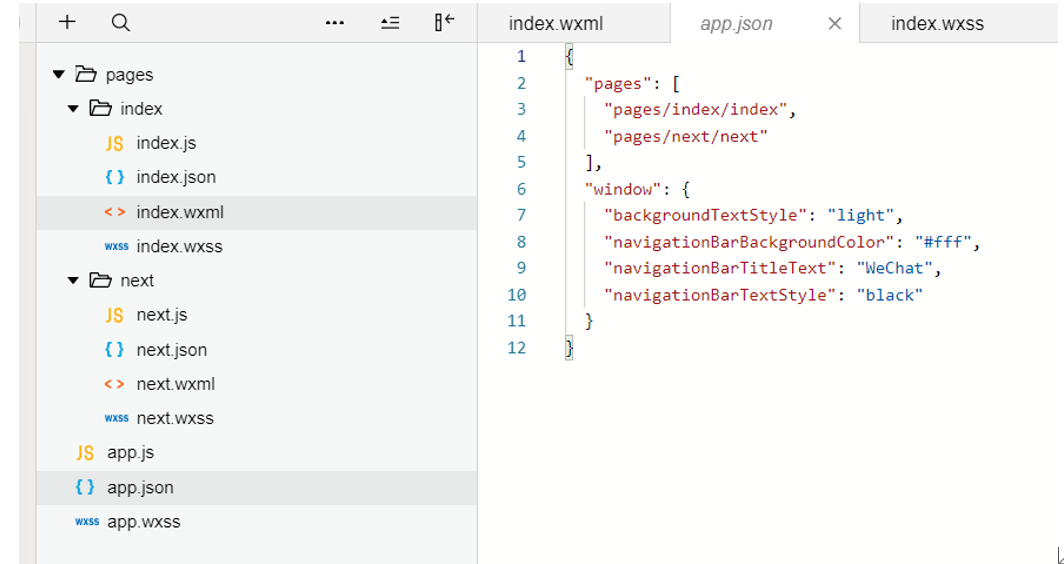The width and height of the screenshot is (1064, 564).
Task: Collapse the pages folder arrow
Action: 59,75
